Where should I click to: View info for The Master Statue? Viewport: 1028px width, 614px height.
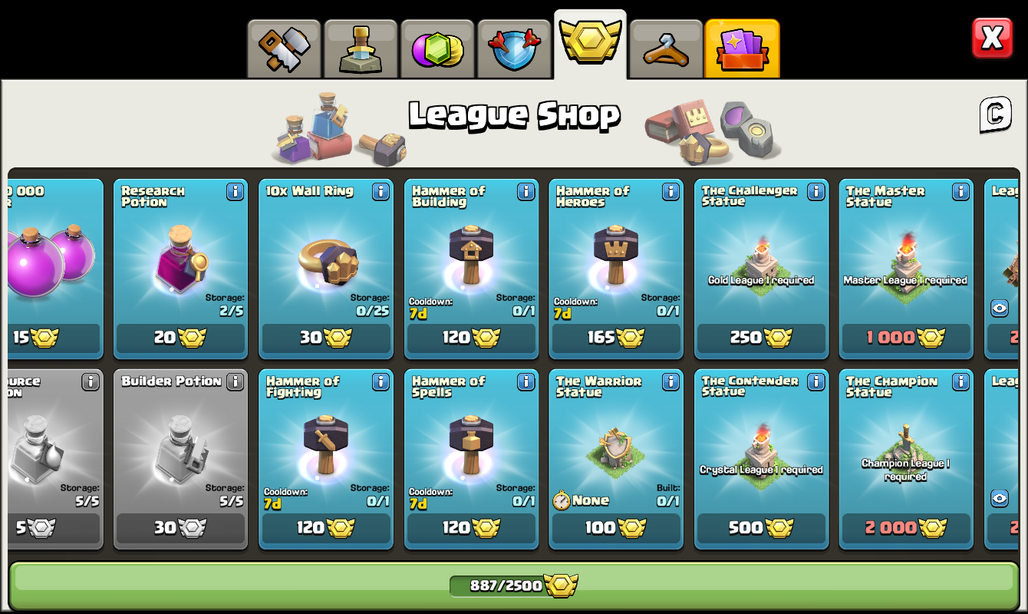(961, 191)
